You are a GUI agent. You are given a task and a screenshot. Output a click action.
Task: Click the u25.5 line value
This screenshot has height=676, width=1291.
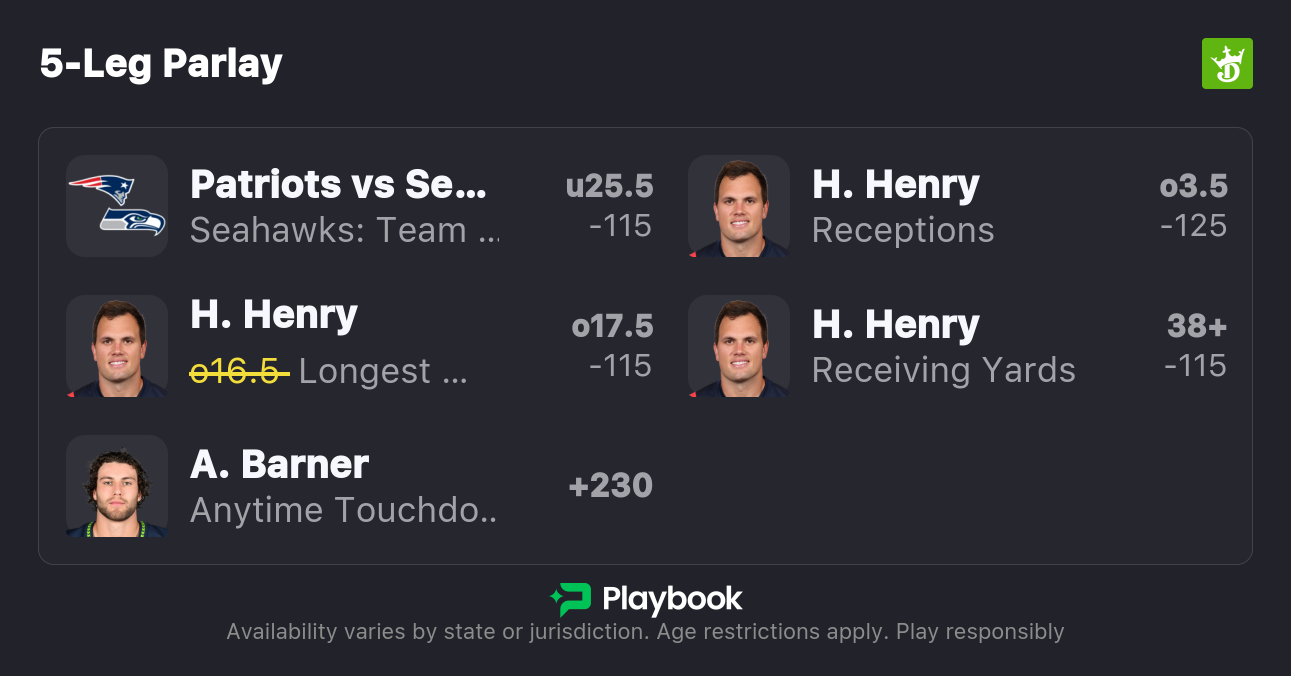609,186
